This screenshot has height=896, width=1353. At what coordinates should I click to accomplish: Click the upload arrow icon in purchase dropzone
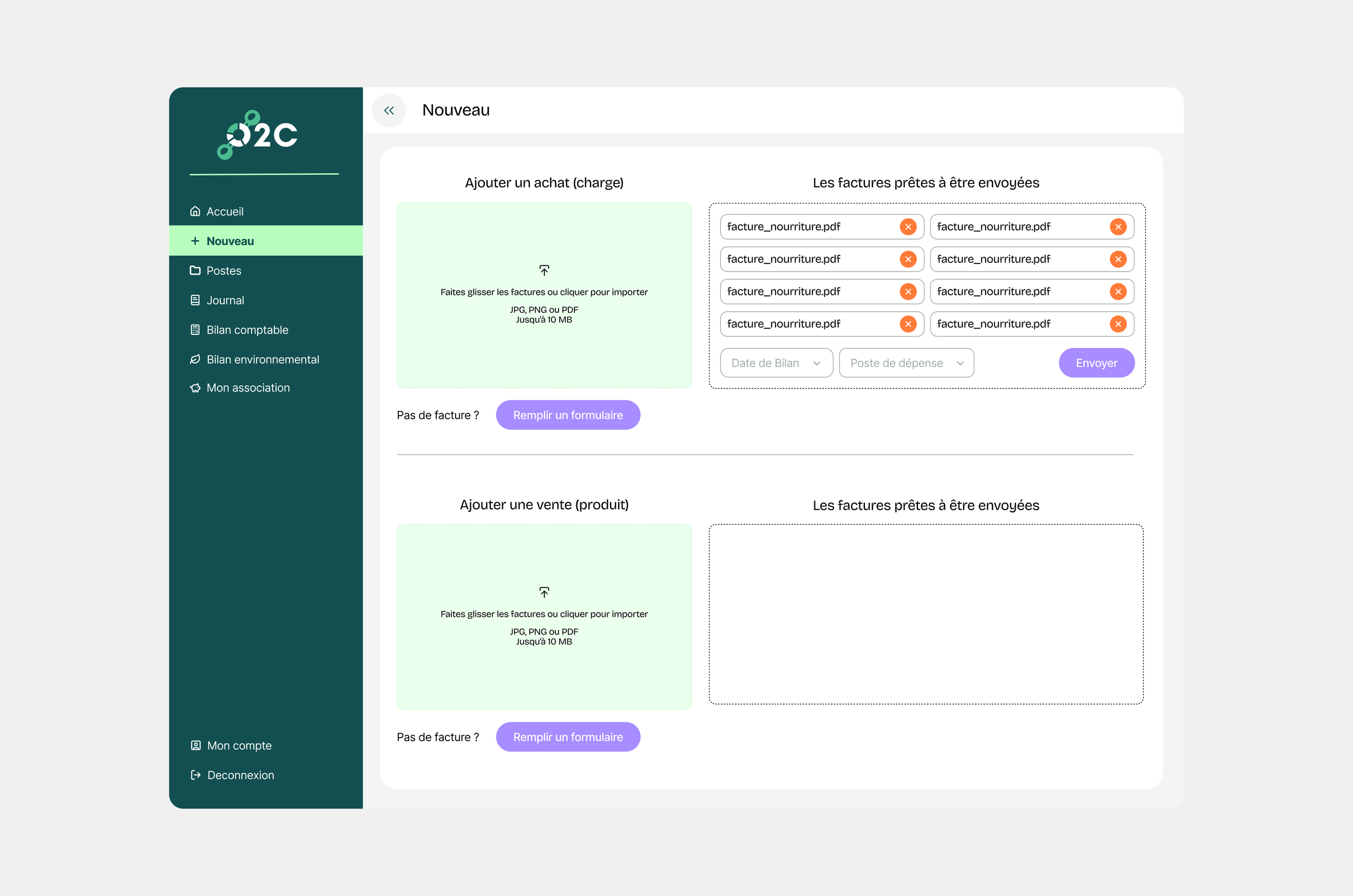544,269
